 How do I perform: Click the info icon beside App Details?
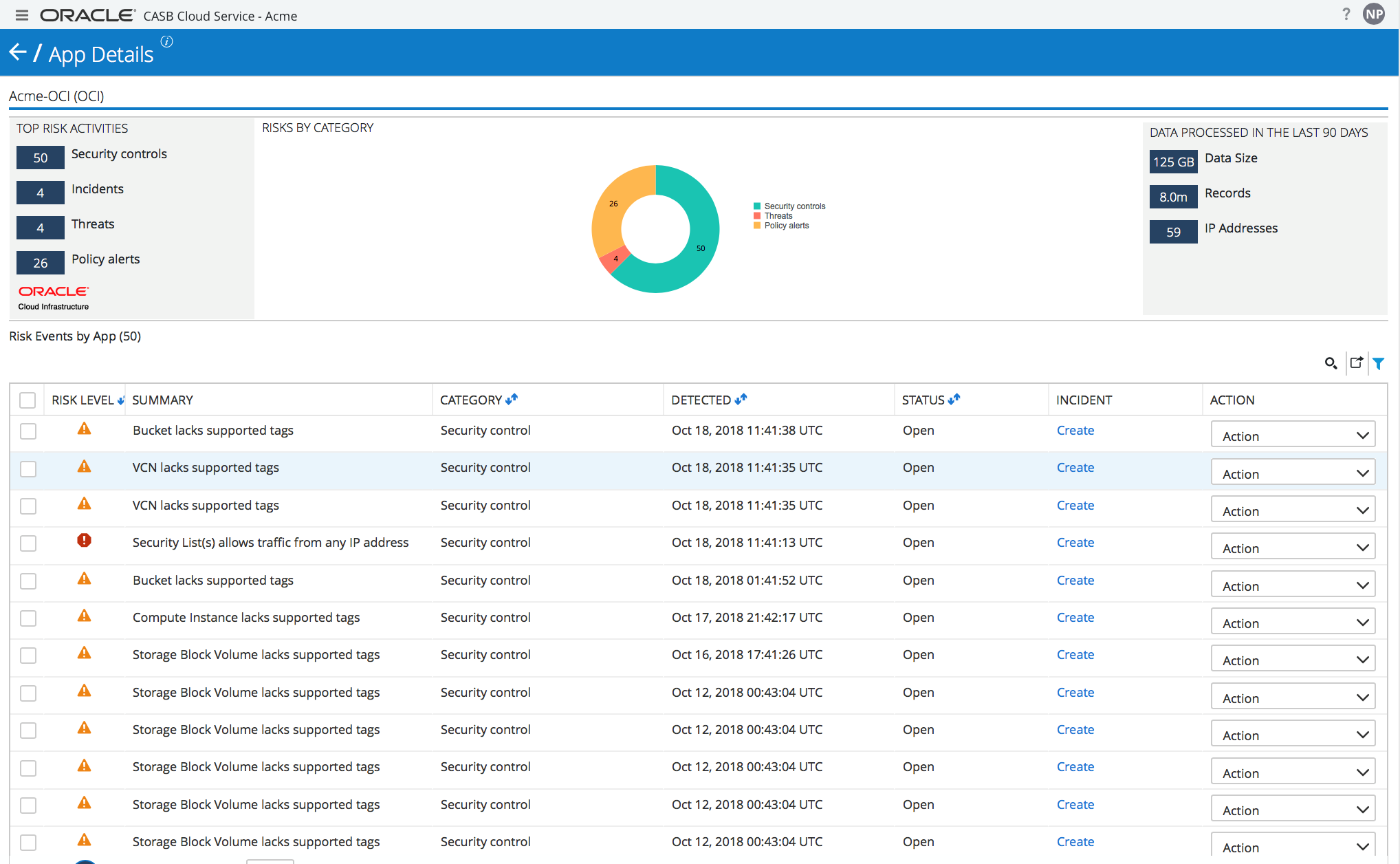click(x=166, y=41)
